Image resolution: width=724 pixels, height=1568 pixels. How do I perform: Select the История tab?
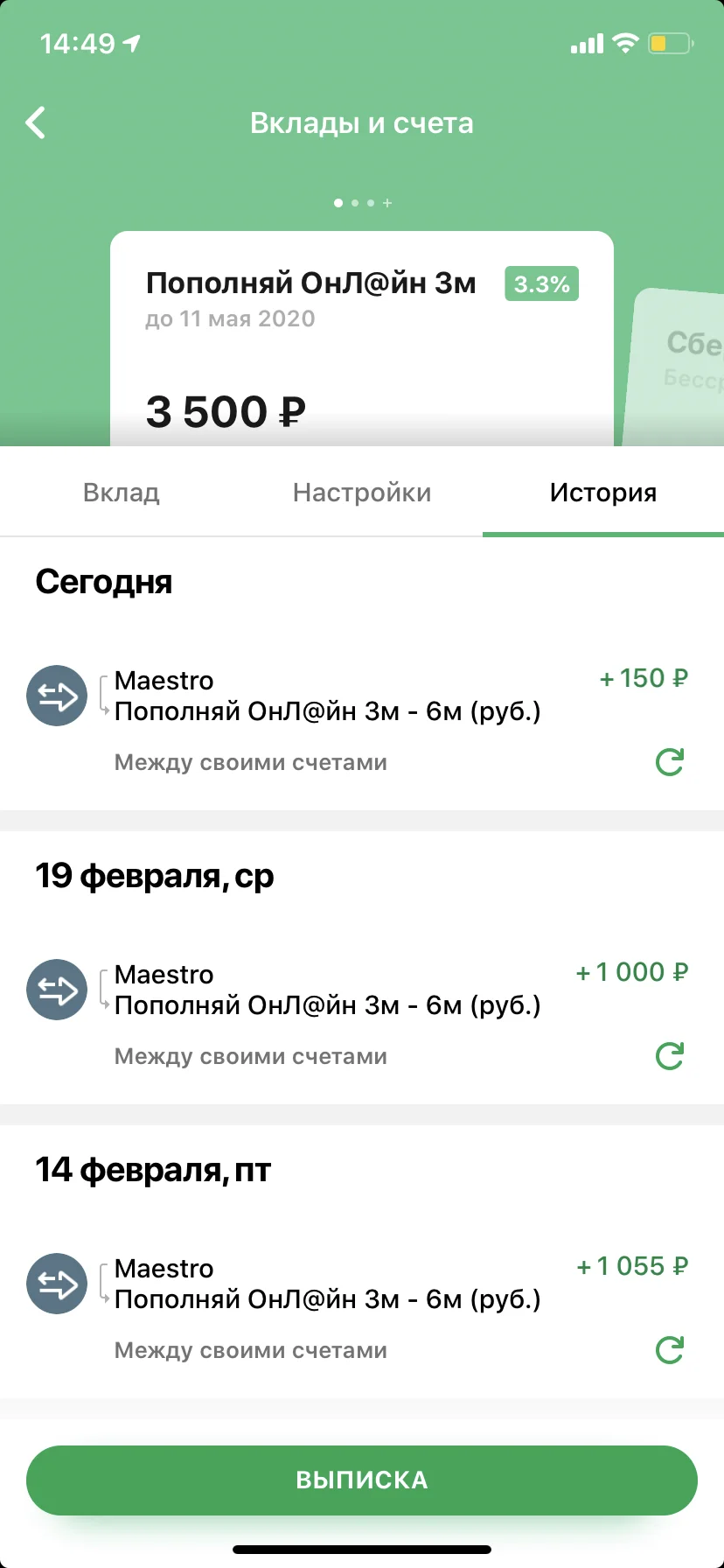(x=603, y=493)
